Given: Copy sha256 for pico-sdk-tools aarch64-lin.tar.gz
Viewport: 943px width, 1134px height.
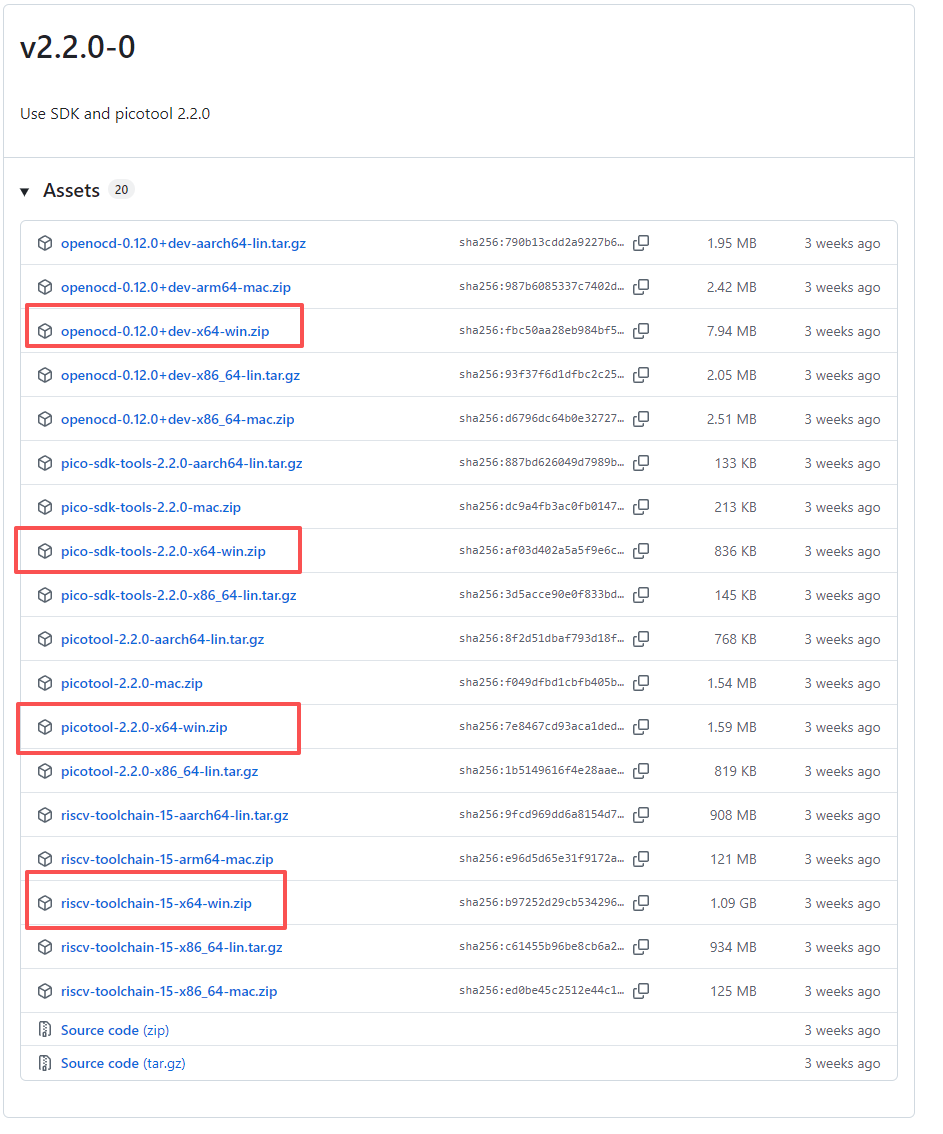Looking at the screenshot, I should click(641, 463).
